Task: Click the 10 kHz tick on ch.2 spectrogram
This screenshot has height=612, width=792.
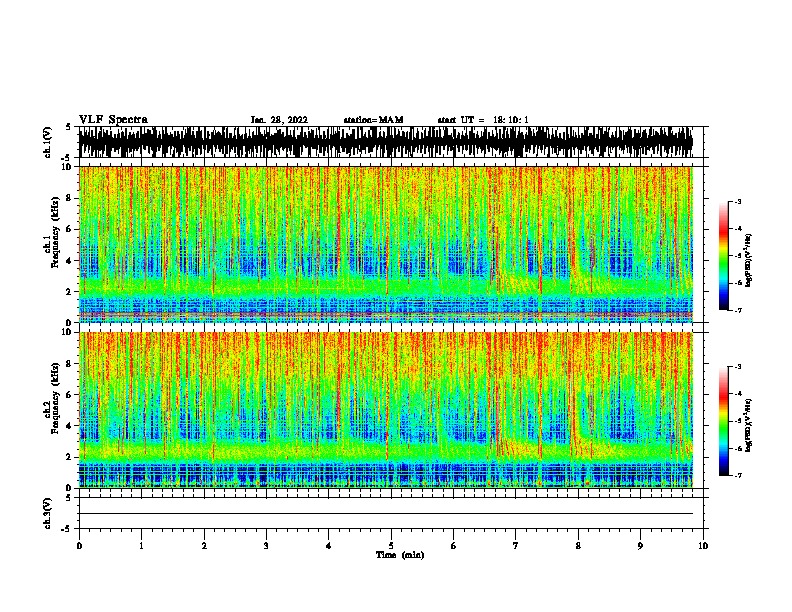Action: coord(67,332)
